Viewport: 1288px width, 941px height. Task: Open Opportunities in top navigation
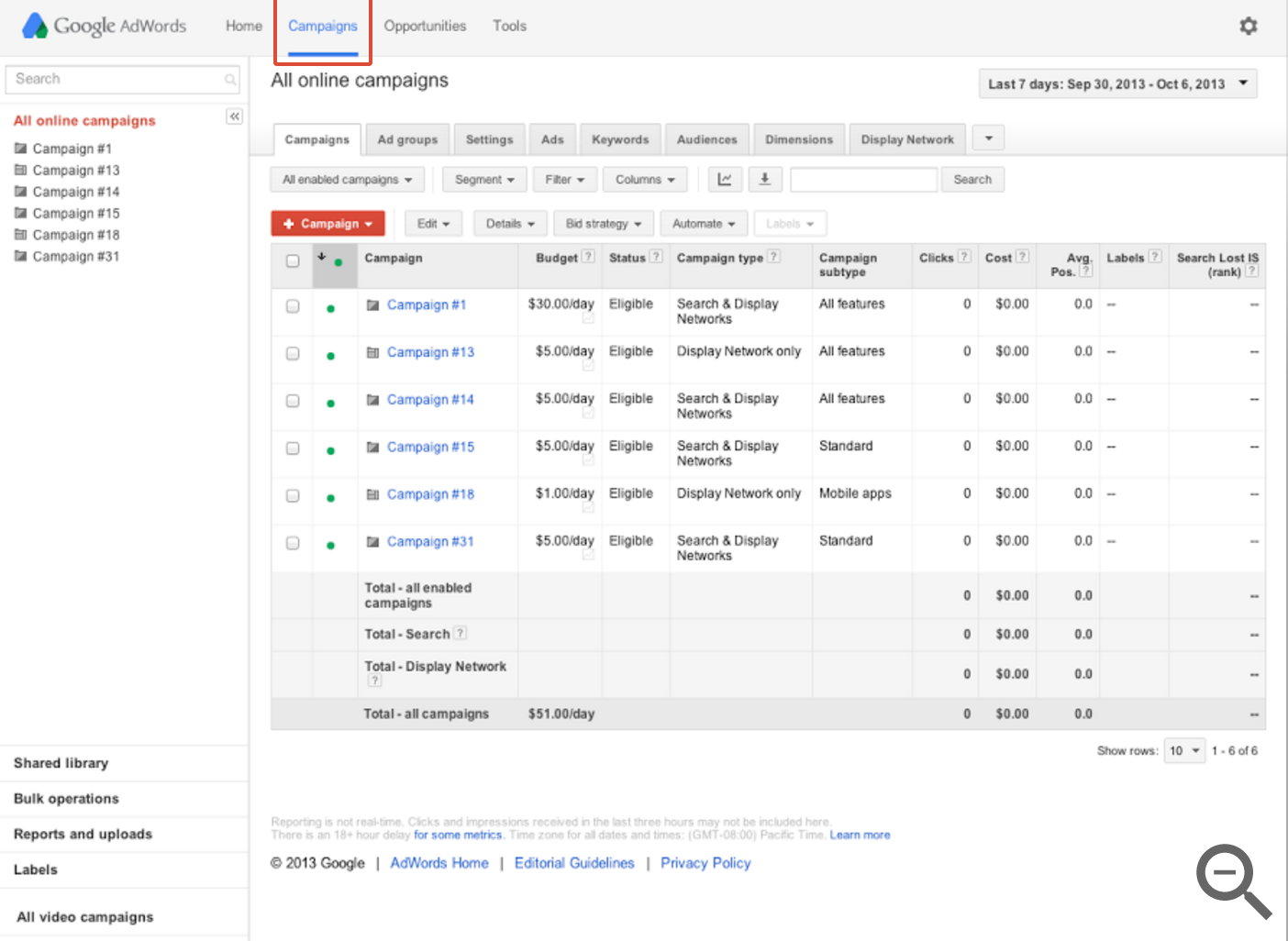pyautogui.click(x=425, y=26)
